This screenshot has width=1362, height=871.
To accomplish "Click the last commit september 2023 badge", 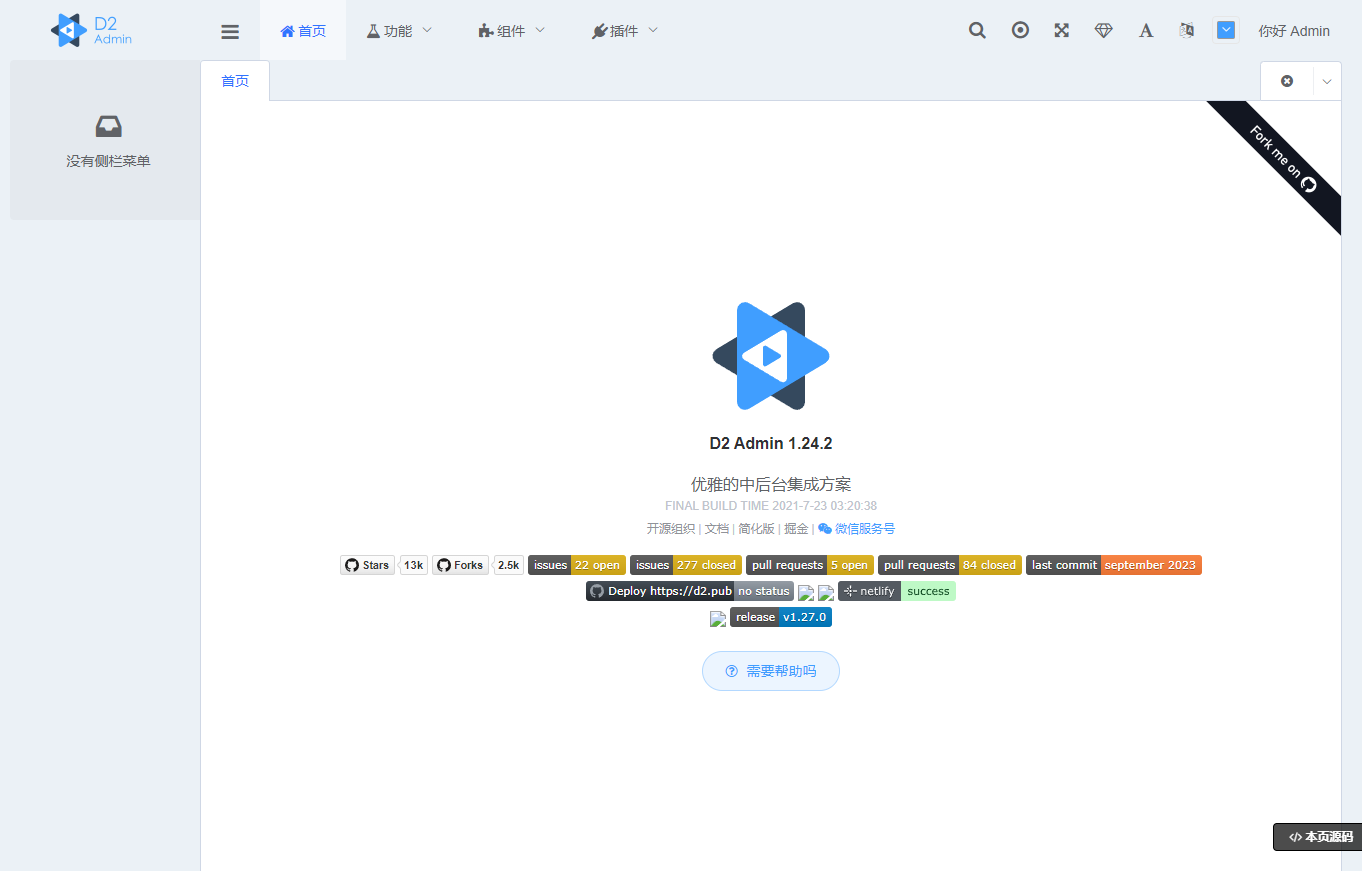I will [x=1114, y=565].
